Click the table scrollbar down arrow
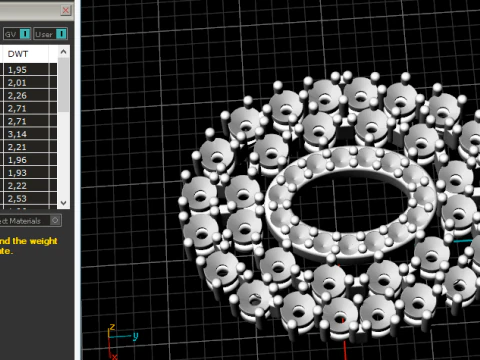 (x=63, y=203)
